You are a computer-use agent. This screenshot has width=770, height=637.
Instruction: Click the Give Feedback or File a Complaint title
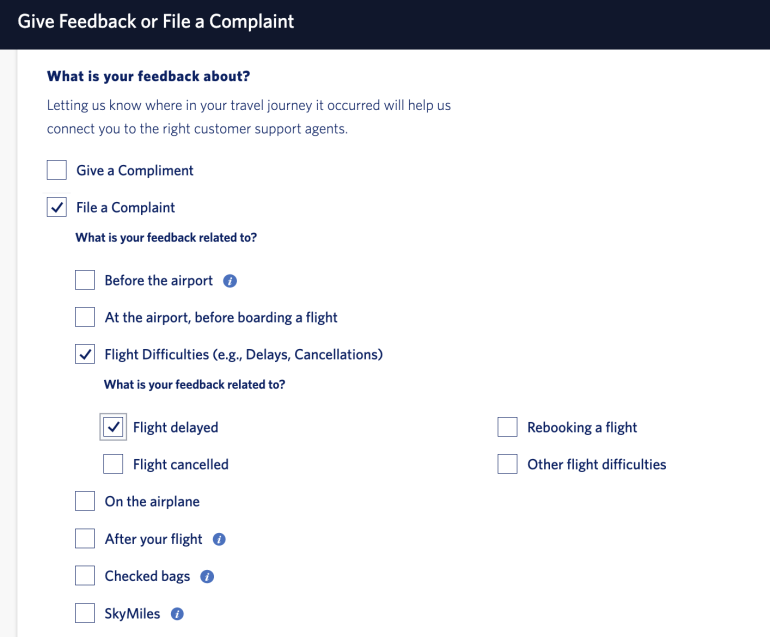point(156,21)
